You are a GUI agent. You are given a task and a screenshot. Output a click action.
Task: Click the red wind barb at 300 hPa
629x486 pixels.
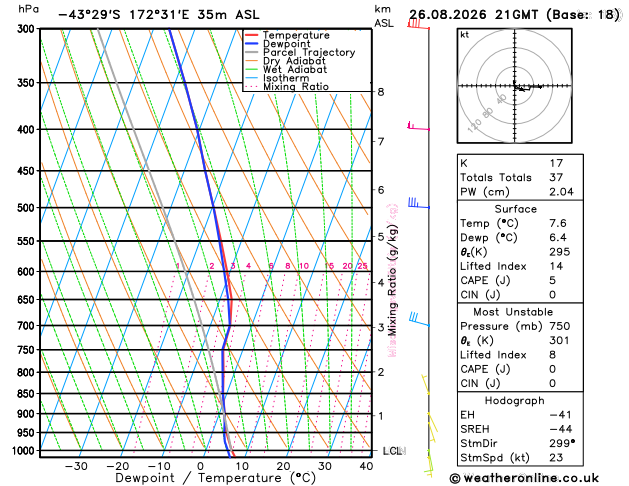coord(418,24)
